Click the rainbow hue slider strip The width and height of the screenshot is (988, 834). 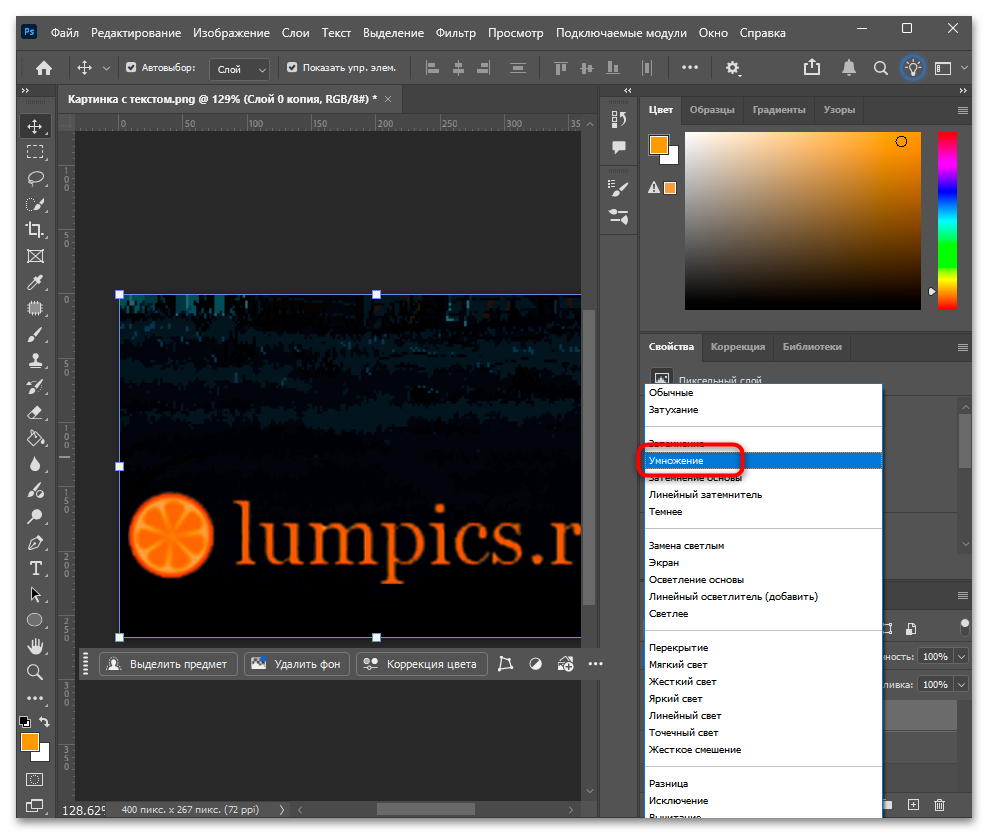(947, 220)
